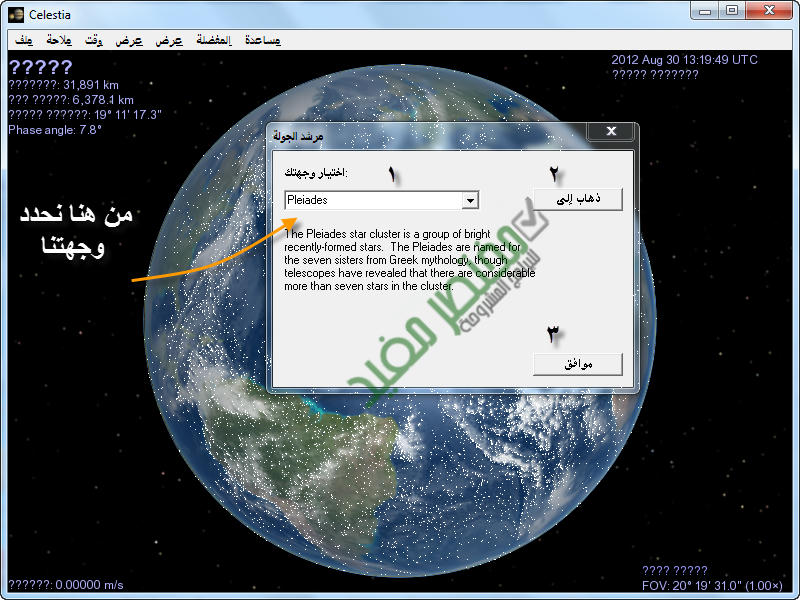Click the Celestia app icon in title bar
The width and height of the screenshot is (800, 600).
15,14
